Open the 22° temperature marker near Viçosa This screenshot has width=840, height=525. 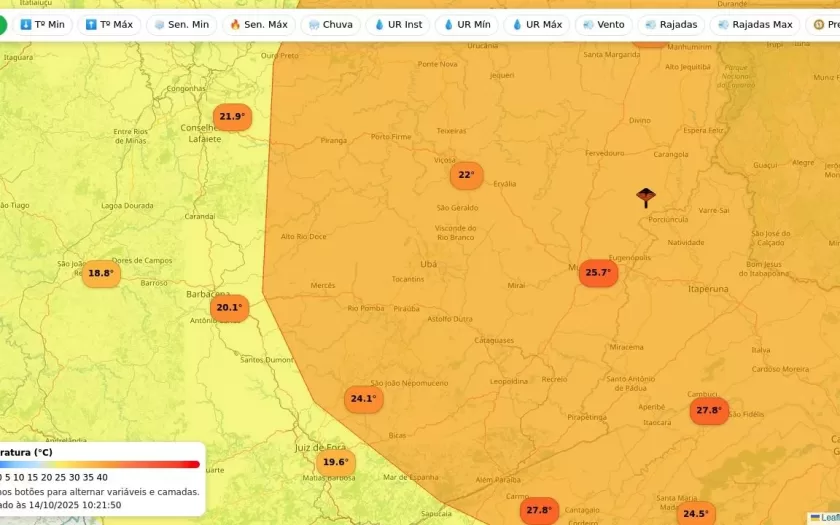[466, 175]
